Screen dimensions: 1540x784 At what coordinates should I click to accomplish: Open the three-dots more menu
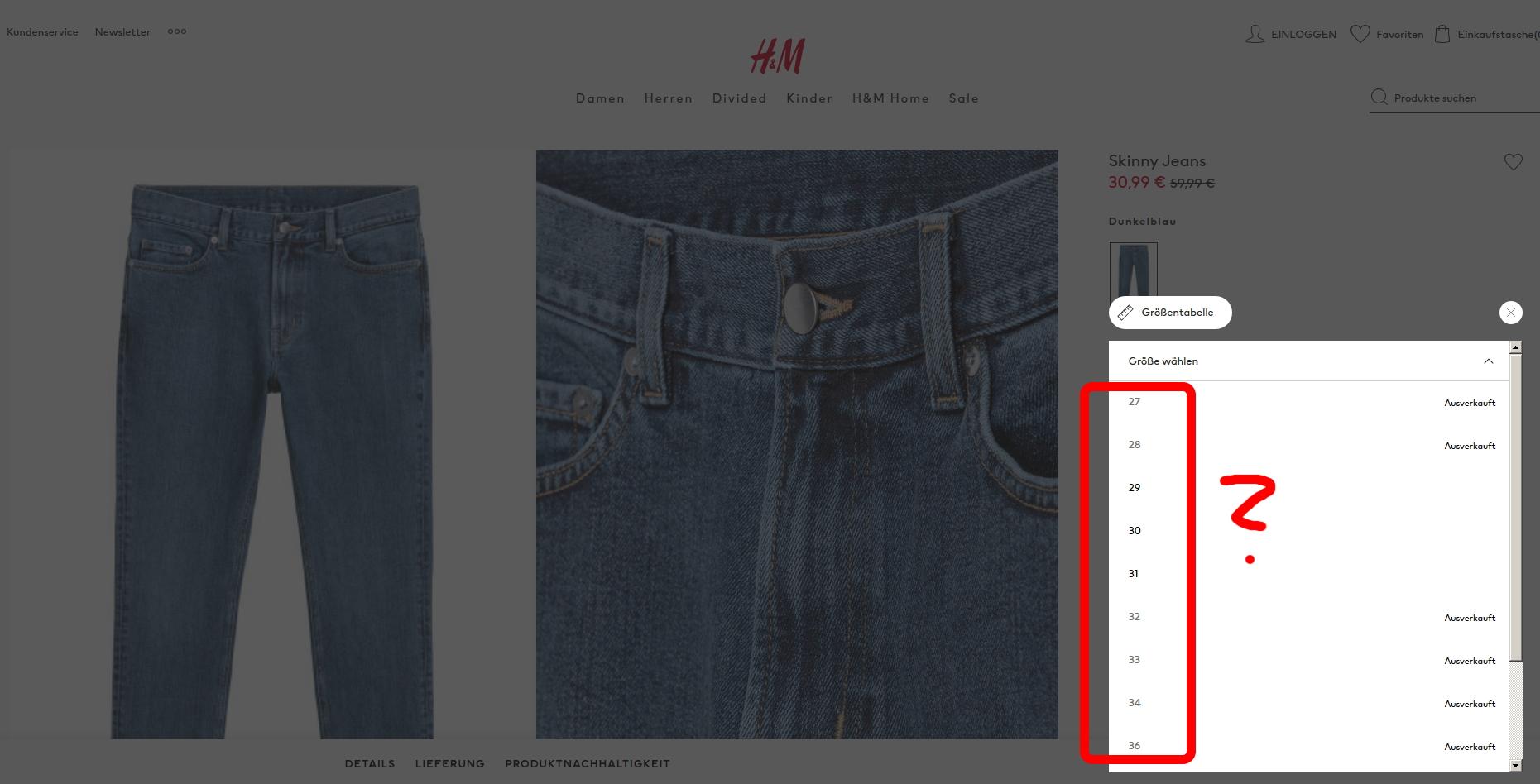point(177,31)
